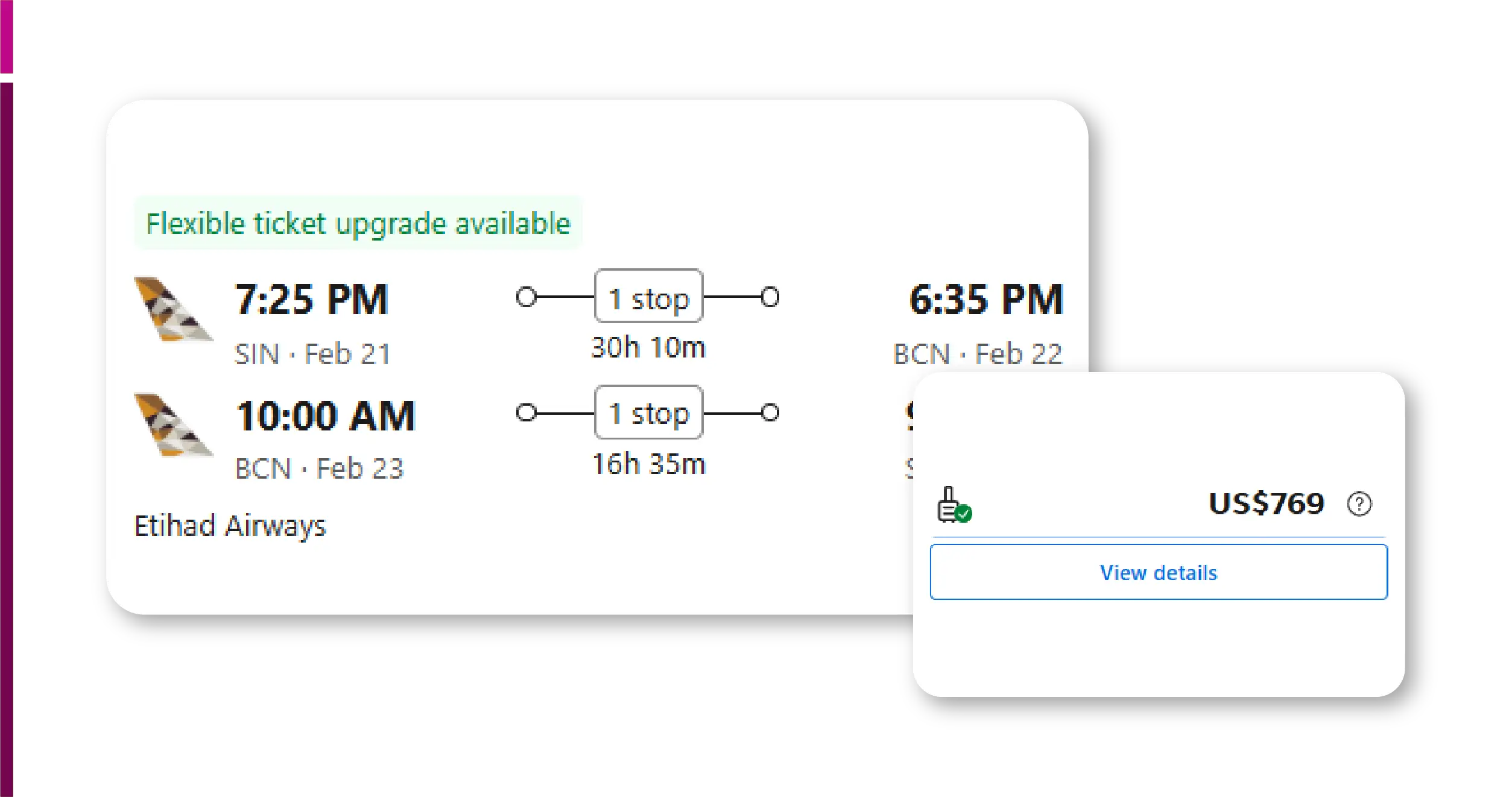Click the US$769 price label

1266,503
